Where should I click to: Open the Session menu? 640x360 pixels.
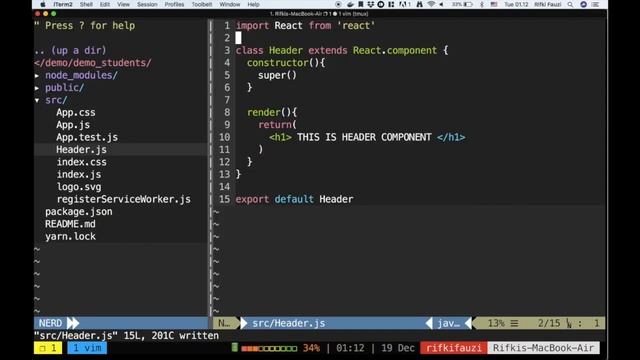coord(147,4)
